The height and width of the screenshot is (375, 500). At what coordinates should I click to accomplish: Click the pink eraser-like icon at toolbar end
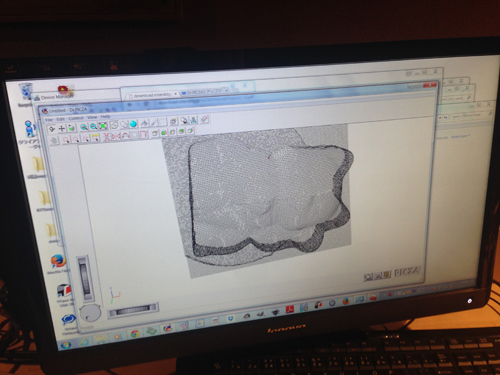204,119
